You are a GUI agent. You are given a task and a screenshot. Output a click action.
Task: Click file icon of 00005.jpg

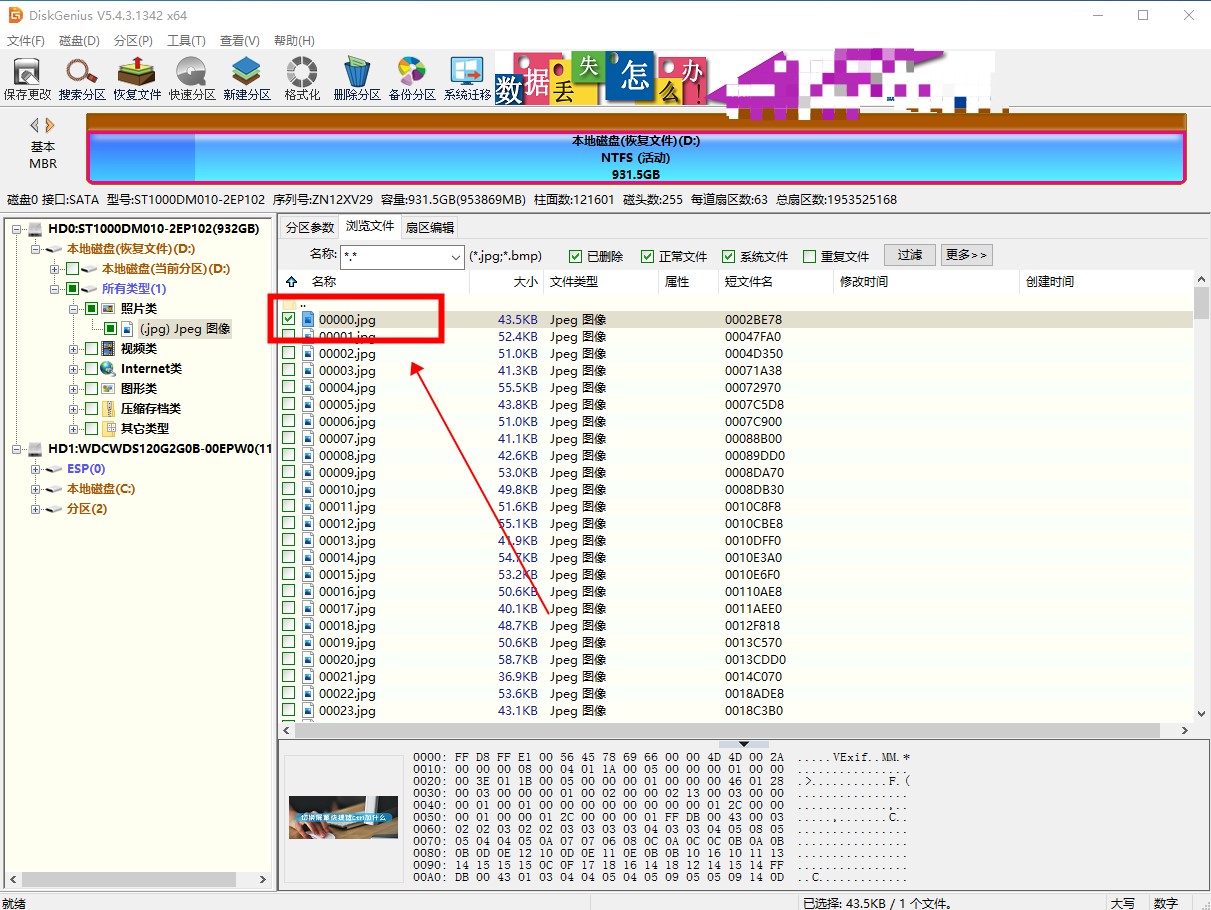pos(308,405)
